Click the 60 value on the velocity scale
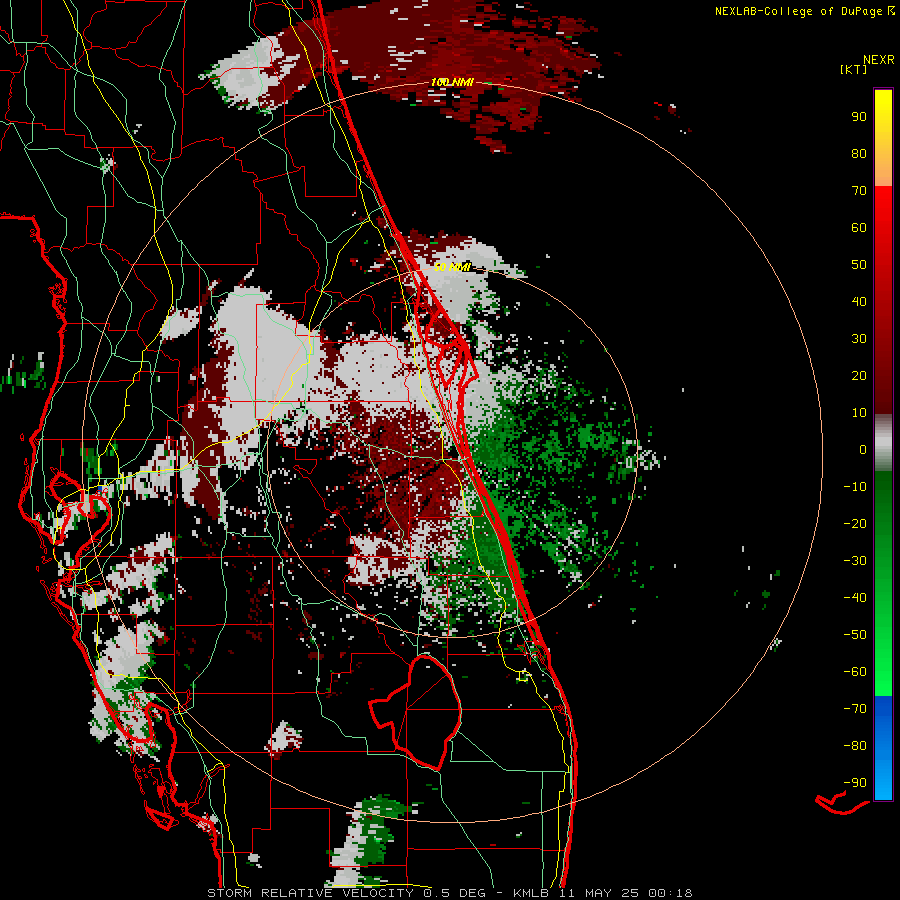The image size is (900, 900). (x=859, y=228)
